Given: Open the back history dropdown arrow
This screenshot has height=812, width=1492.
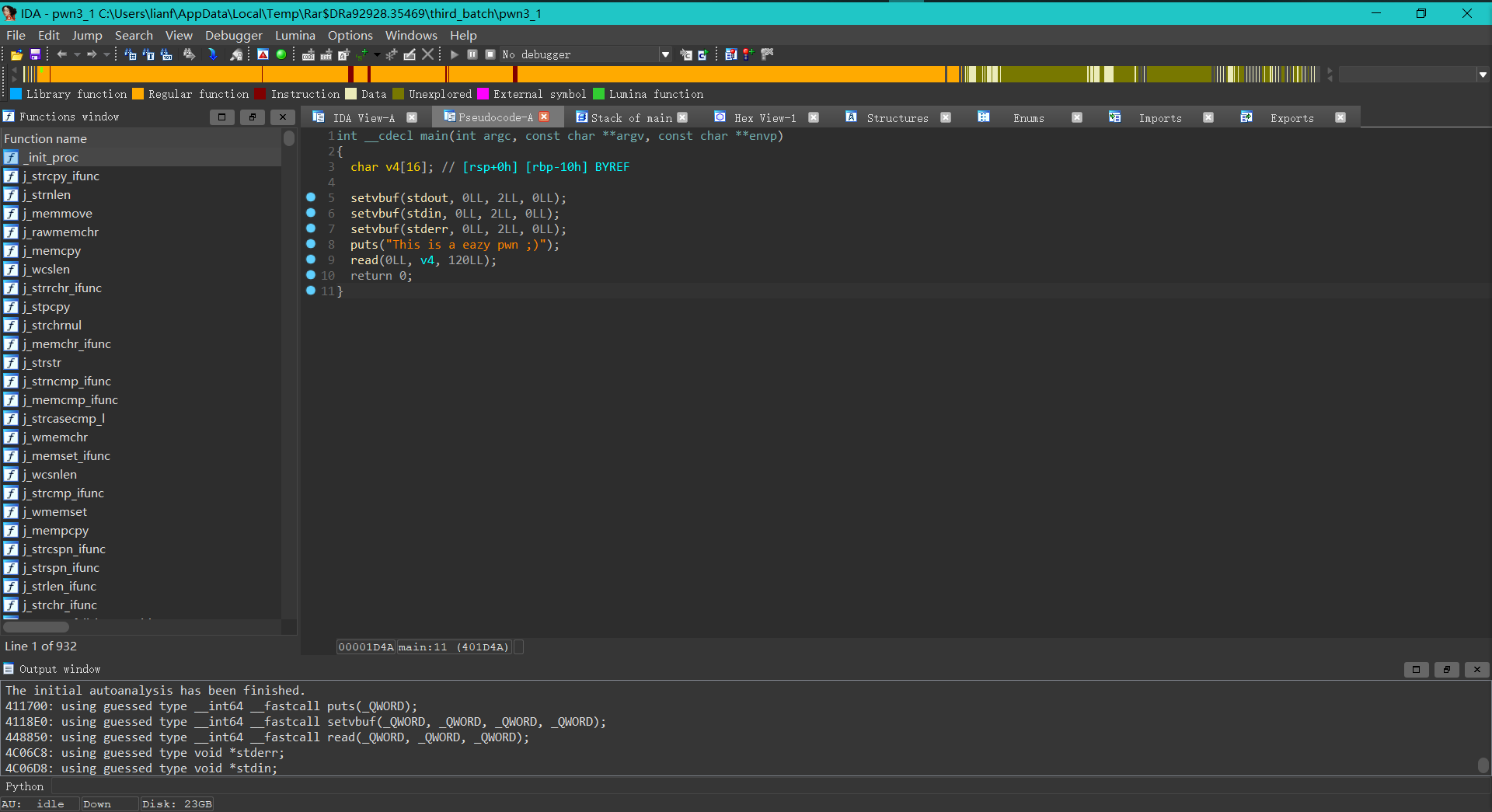Looking at the screenshot, I should pyautogui.click(x=77, y=54).
